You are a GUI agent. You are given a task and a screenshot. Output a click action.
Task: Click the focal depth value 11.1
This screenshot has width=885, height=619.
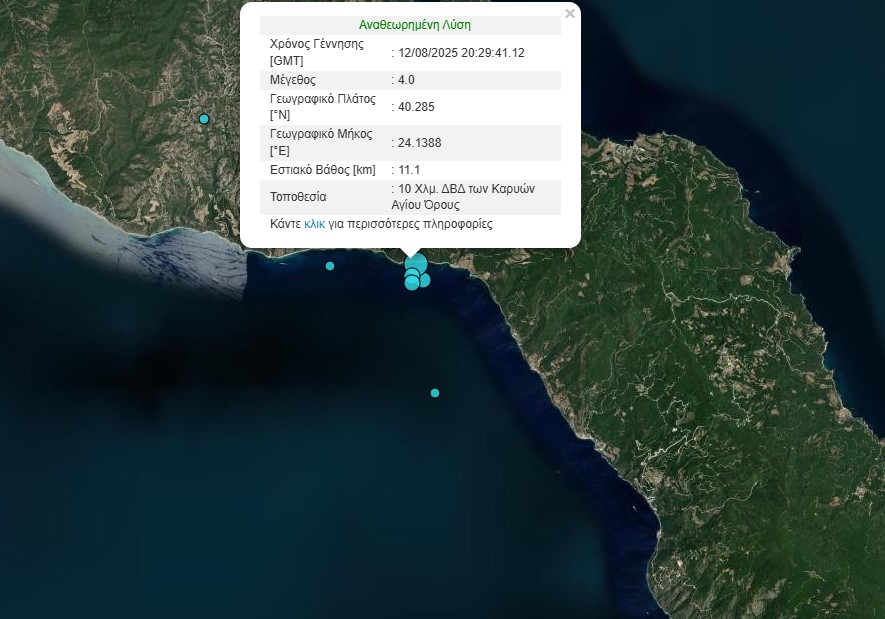point(409,170)
